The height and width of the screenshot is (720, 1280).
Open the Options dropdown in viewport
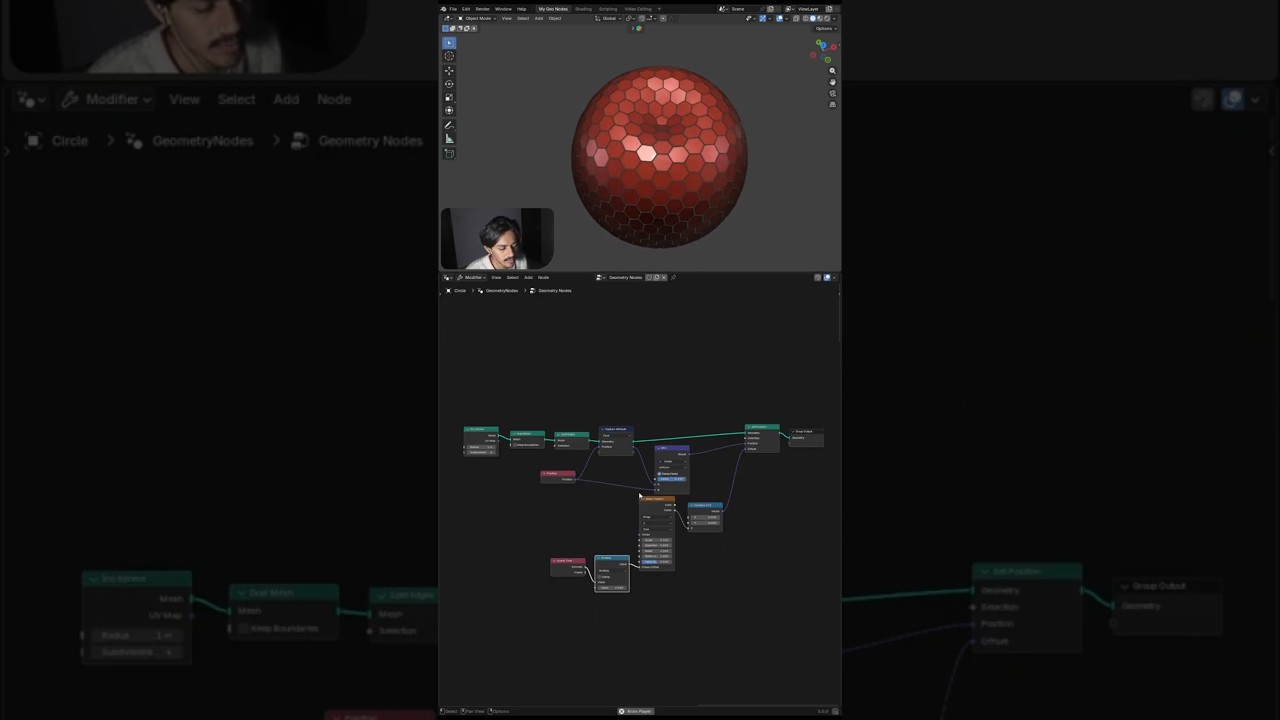click(824, 29)
